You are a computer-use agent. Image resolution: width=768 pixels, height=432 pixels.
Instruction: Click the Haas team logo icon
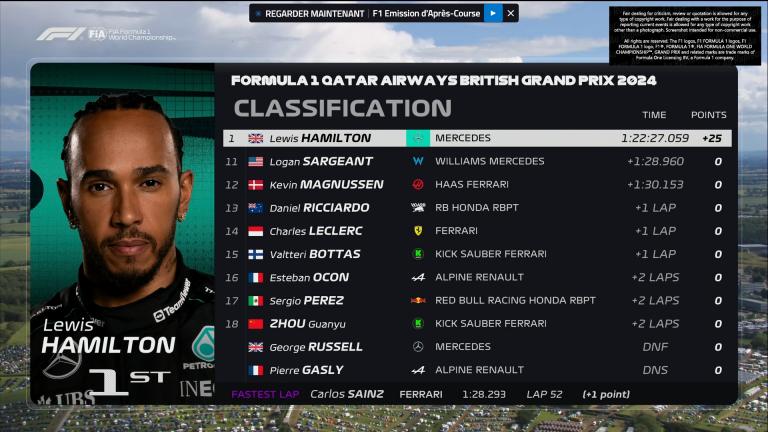tap(418, 184)
